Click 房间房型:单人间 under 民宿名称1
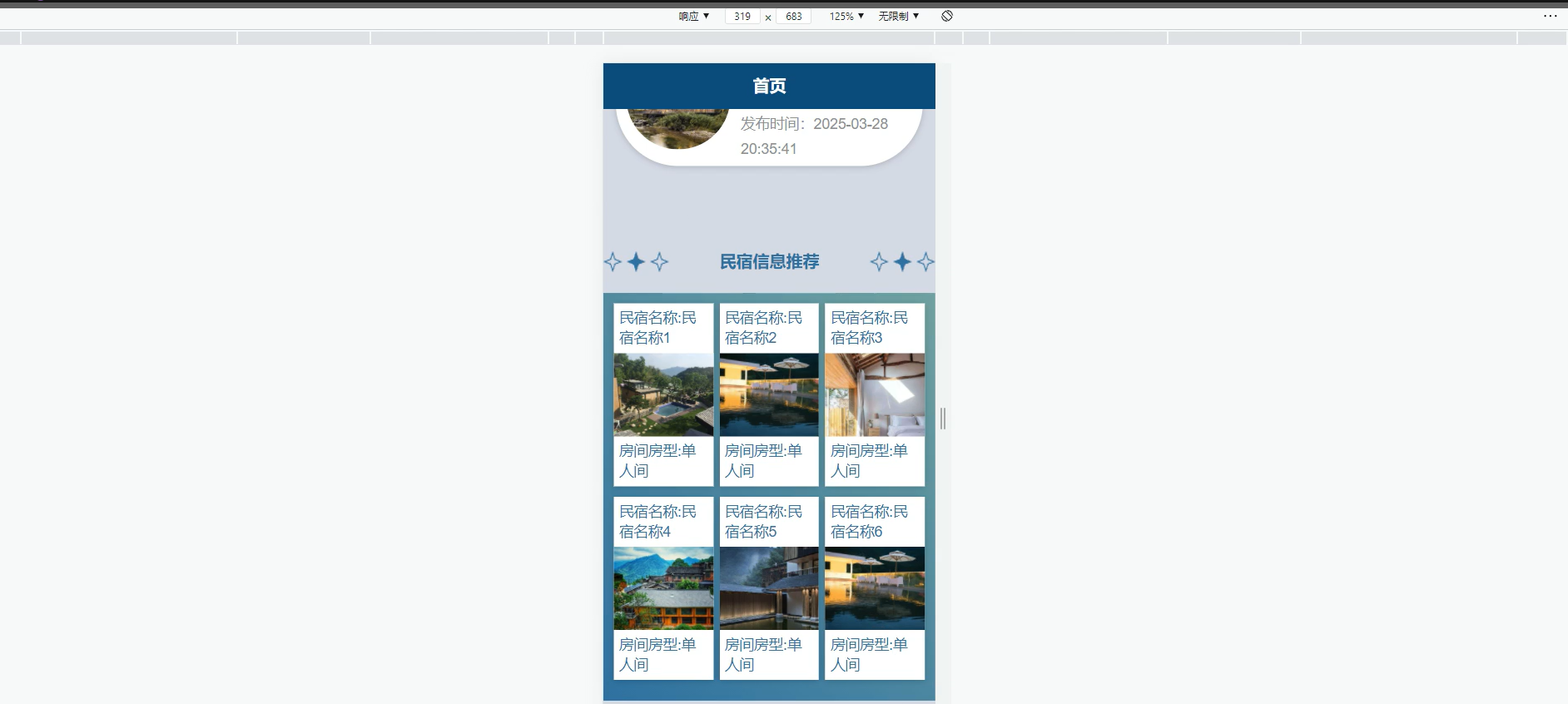 657,461
